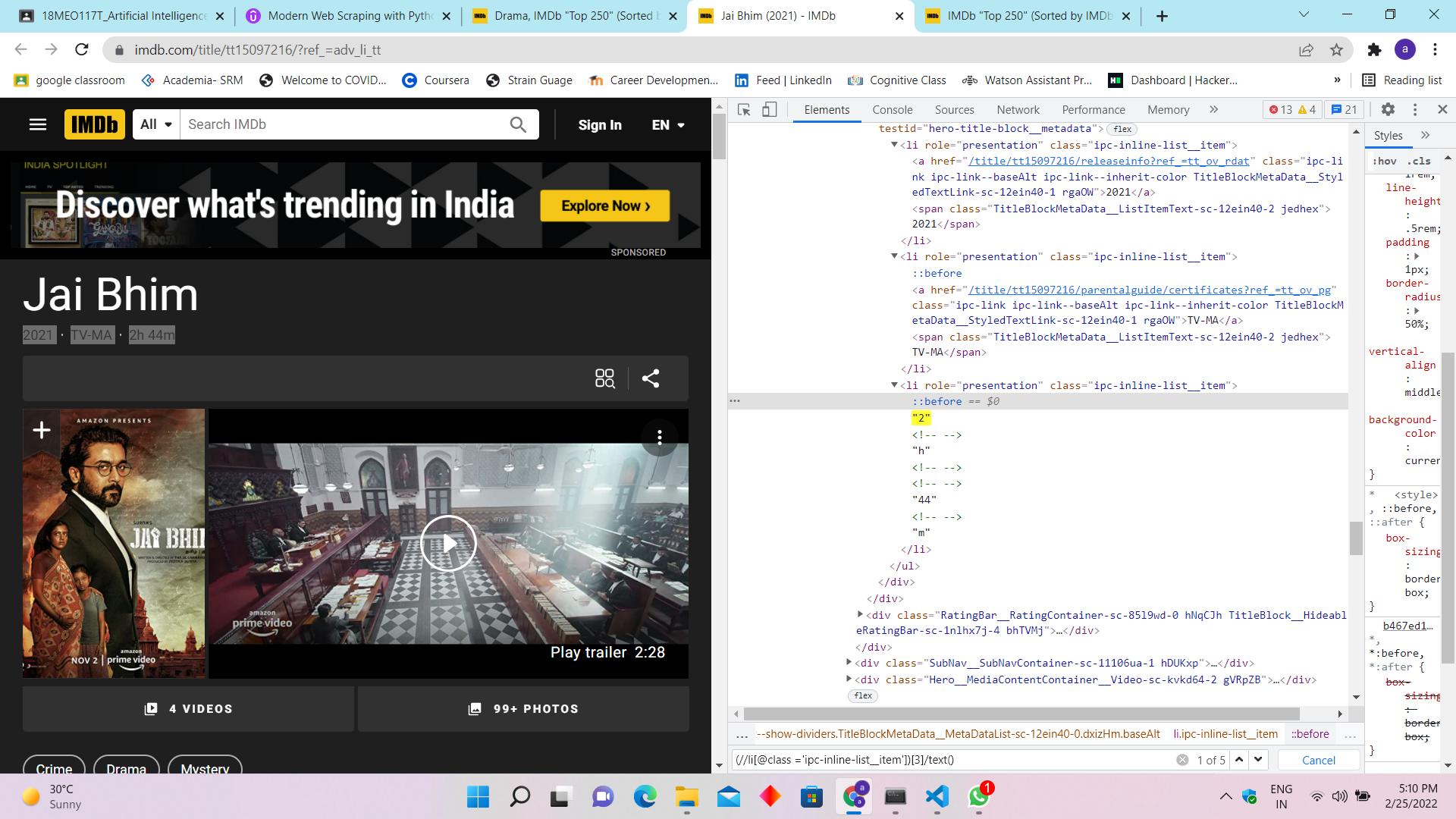
Task: Click the share icon on Jai Bhim page
Action: (x=652, y=378)
